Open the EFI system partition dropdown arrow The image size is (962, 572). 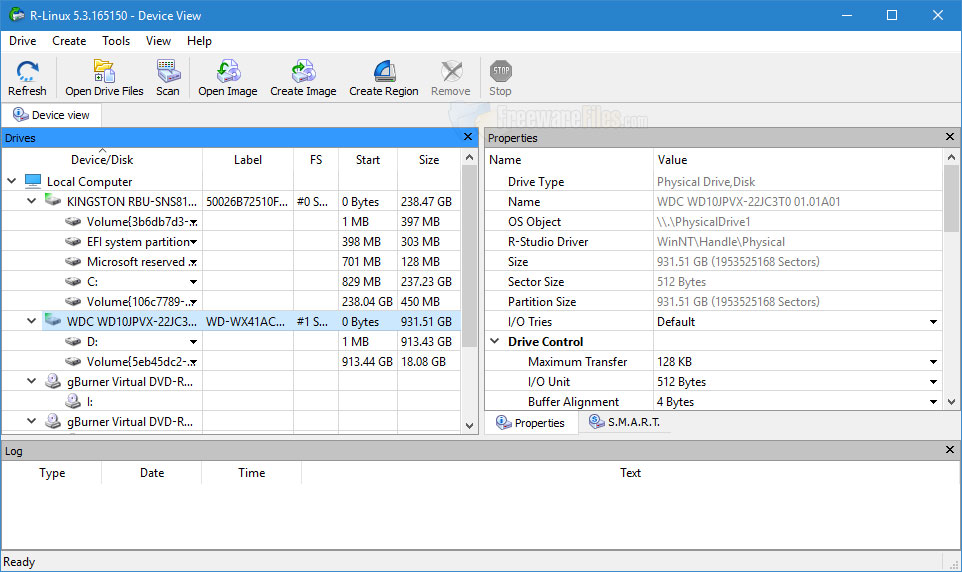point(193,242)
